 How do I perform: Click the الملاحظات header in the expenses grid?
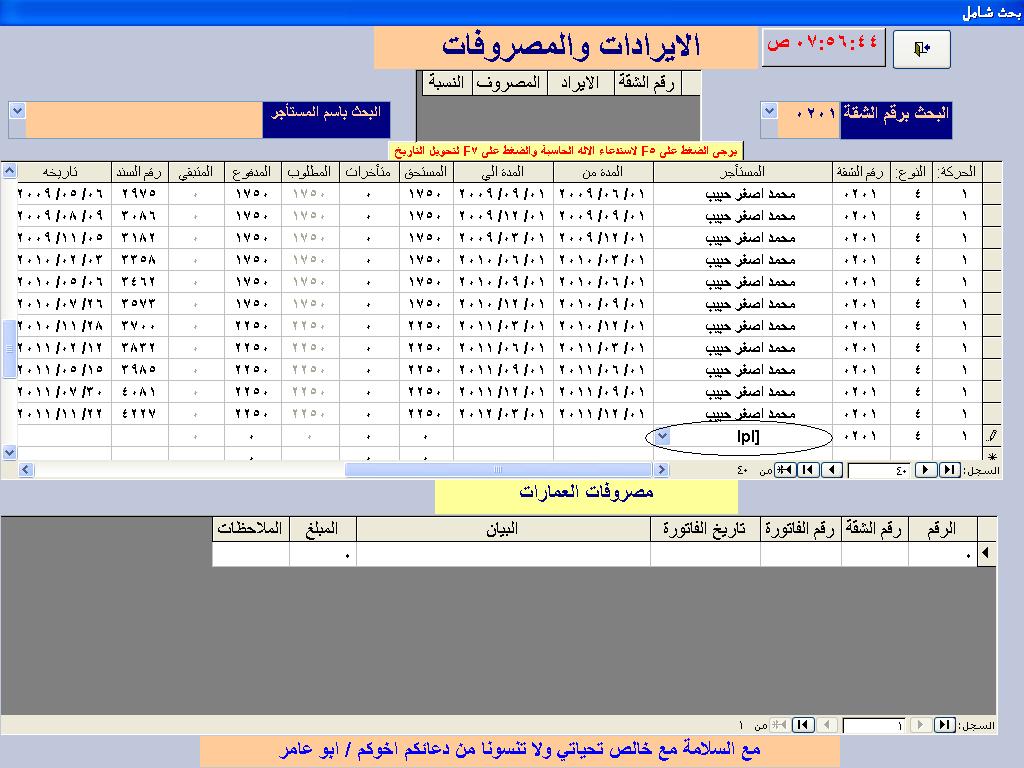251,529
